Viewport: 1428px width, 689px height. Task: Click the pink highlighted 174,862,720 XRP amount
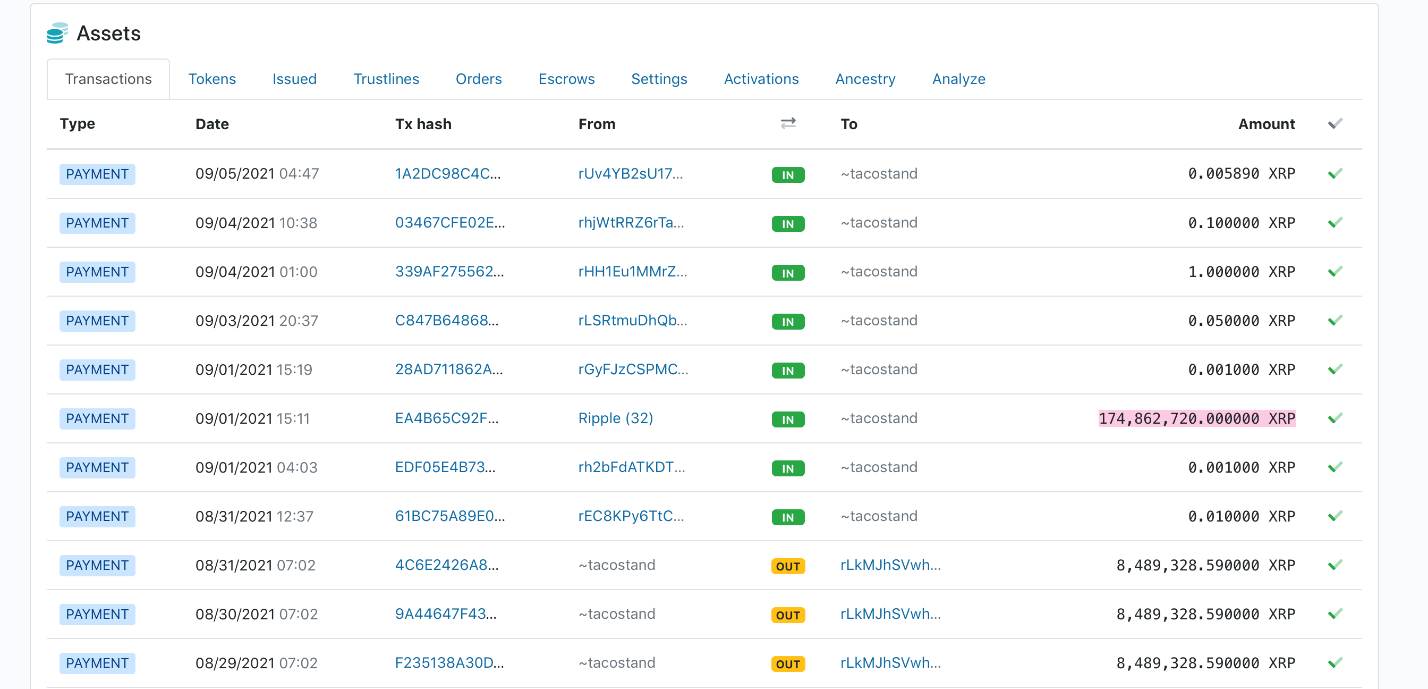tap(1196, 419)
